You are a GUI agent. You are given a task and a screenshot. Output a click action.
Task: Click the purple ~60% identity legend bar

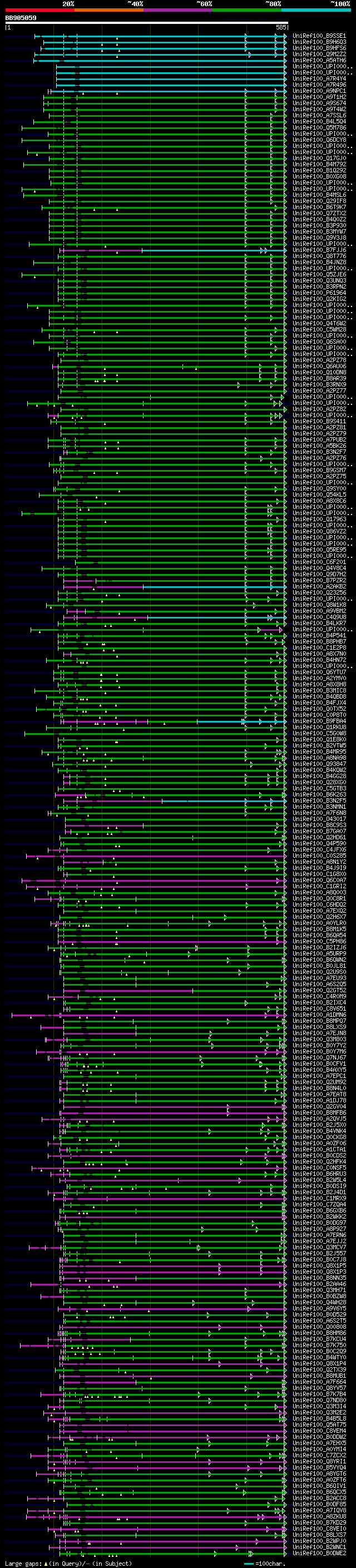pyautogui.click(x=179, y=10)
